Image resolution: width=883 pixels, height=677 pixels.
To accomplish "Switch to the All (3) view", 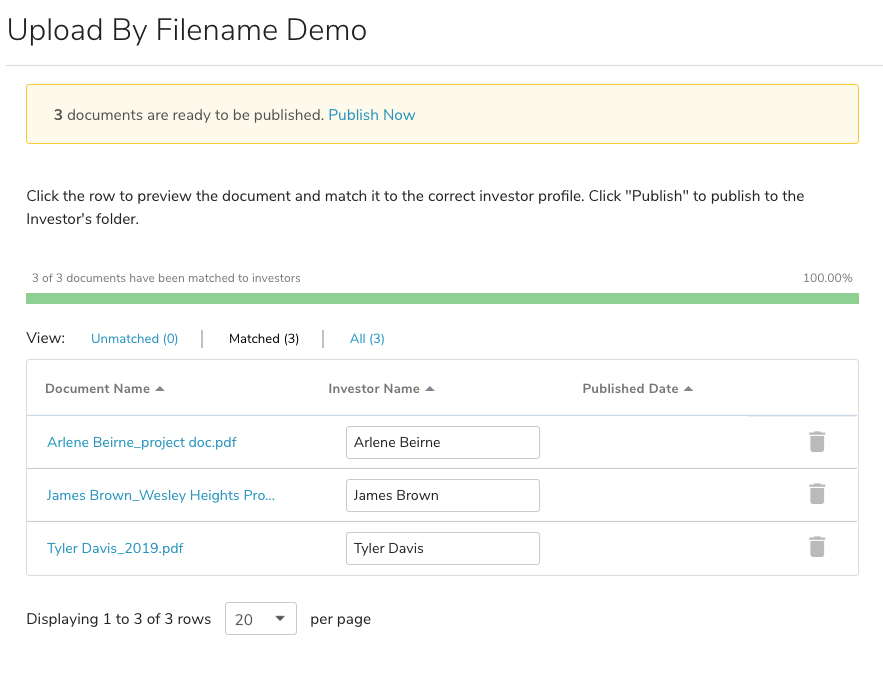I will pyautogui.click(x=367, y=338).
